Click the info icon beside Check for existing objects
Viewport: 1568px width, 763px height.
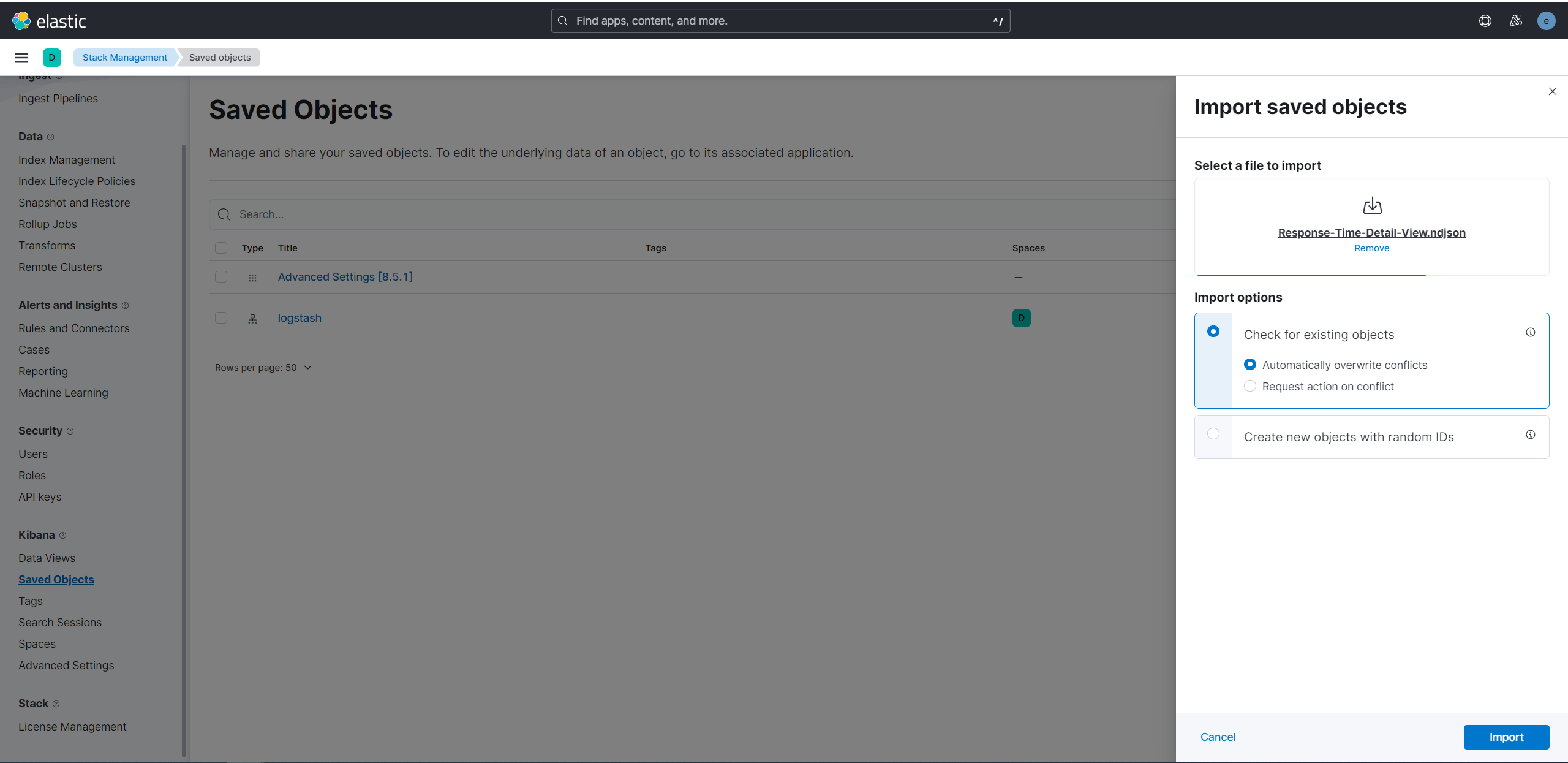[x=1530, y=332]
